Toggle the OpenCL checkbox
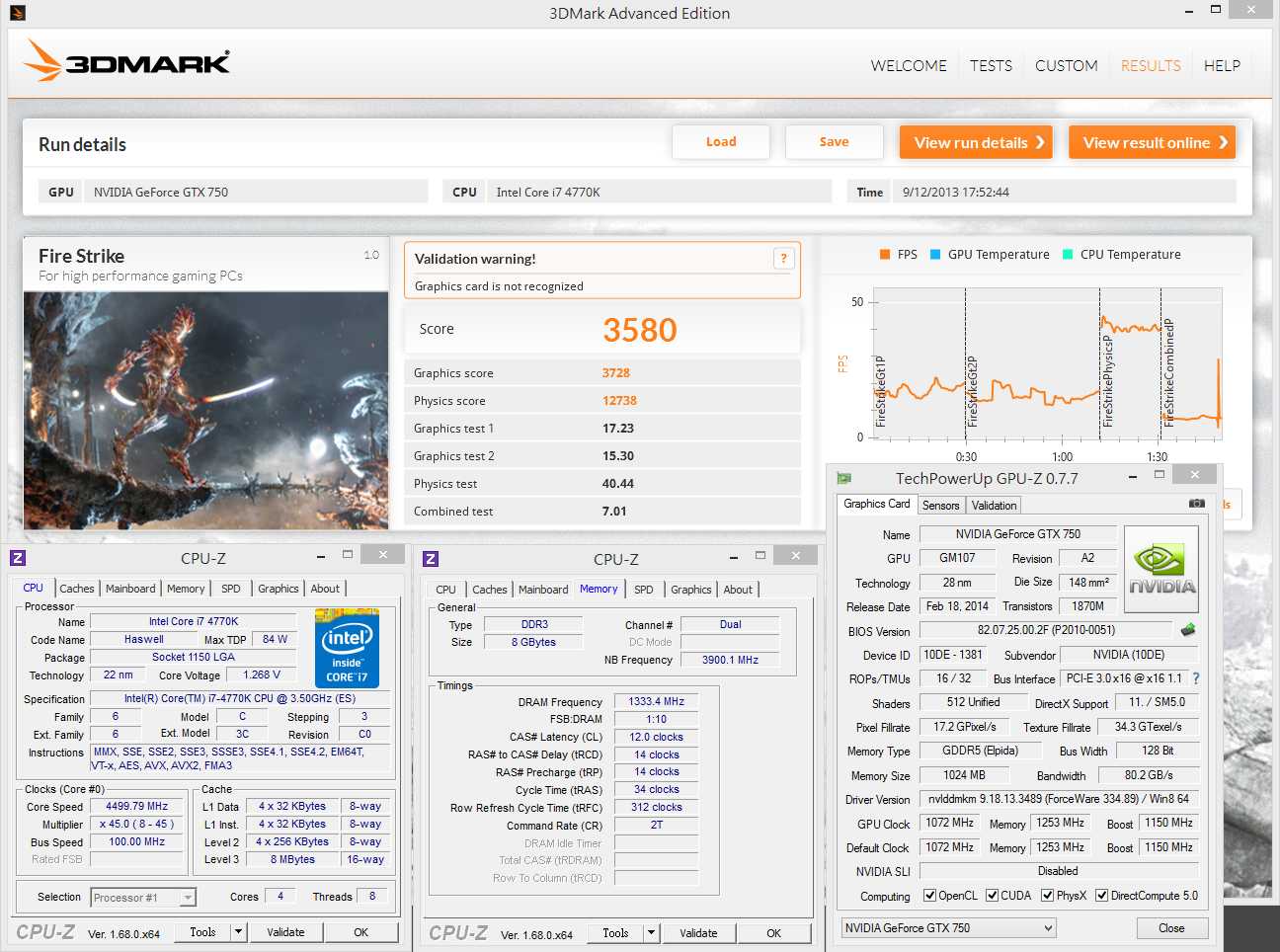 [929, 896]
